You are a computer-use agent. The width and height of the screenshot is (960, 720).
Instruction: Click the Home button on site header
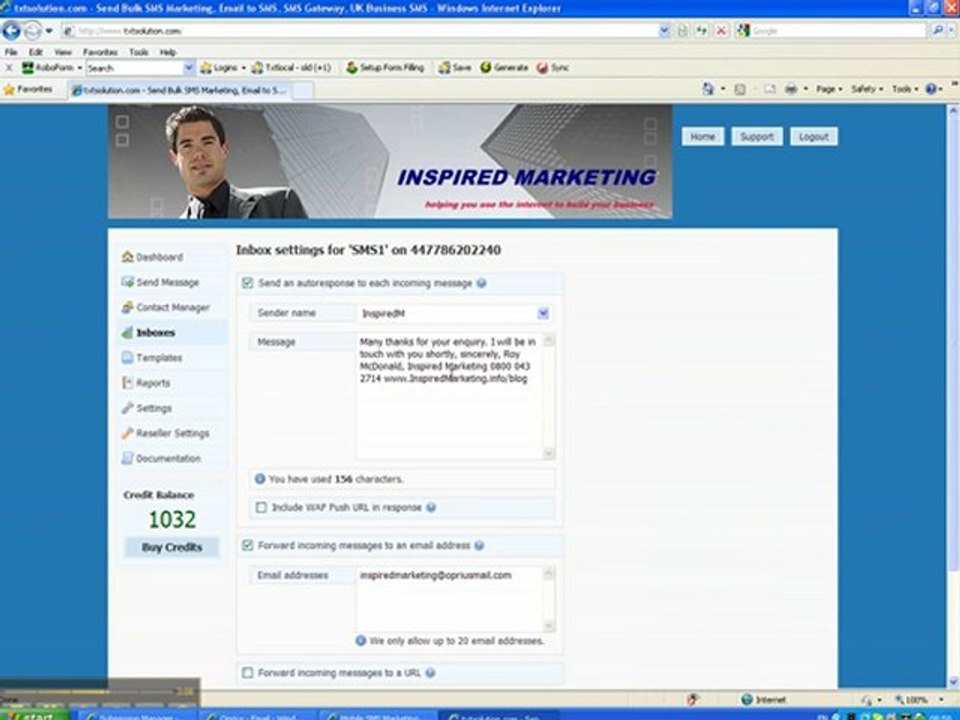(702, 137)
